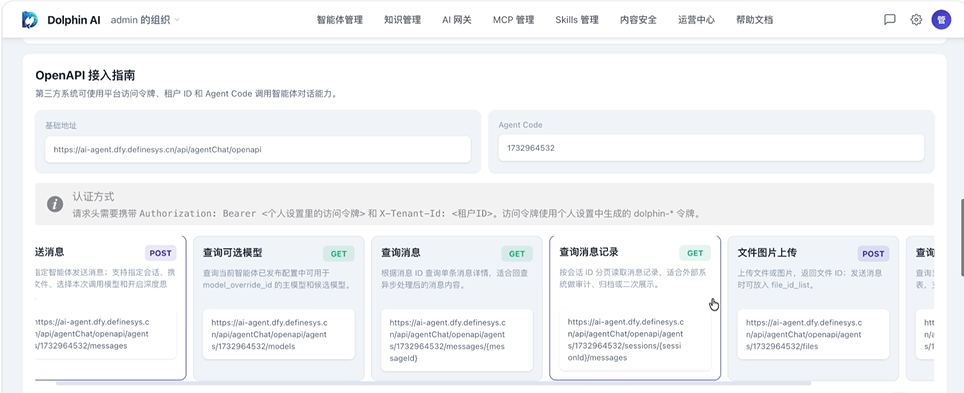The height and width of the screenshot is (393, 964).
Task: Open the chat message icon in header
Action: (890, 20)
